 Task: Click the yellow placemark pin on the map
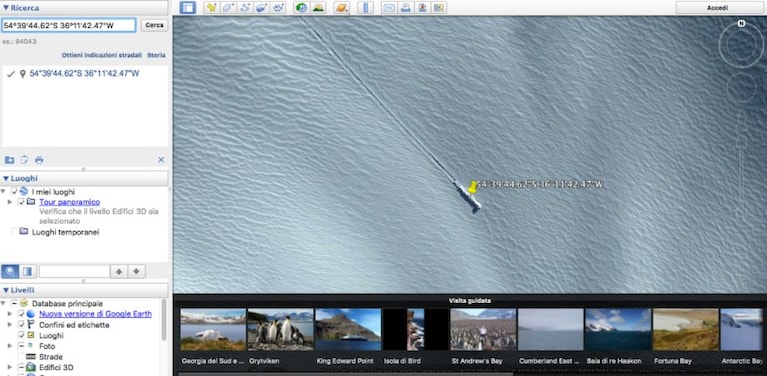pos(473,187)
